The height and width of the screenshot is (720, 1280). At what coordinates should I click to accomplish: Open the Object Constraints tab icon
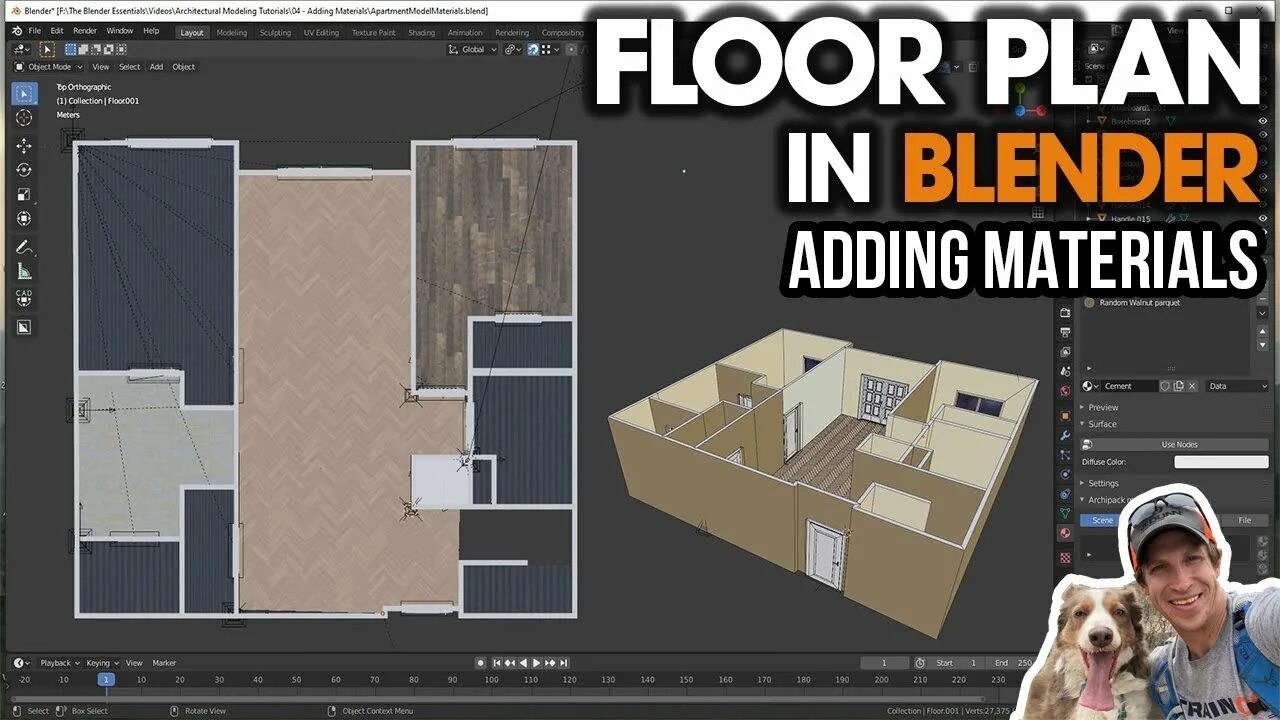click(x=1065, y=494)
